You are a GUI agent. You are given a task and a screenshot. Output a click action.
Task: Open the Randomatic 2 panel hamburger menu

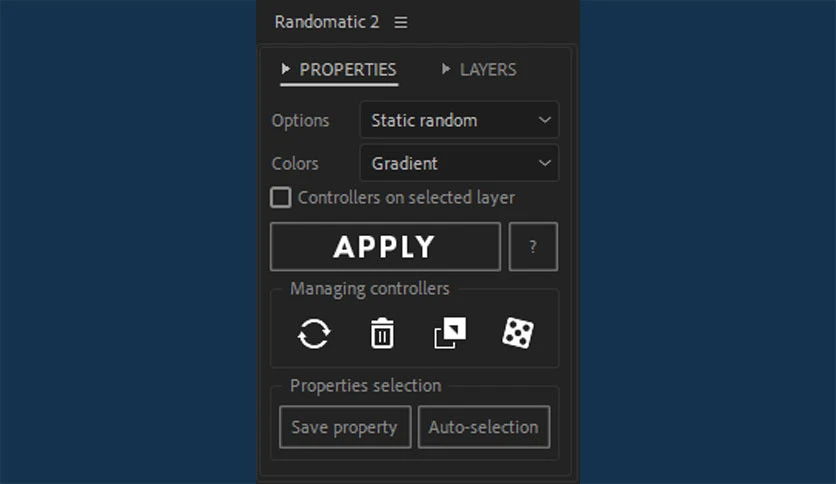coord(401,22)
